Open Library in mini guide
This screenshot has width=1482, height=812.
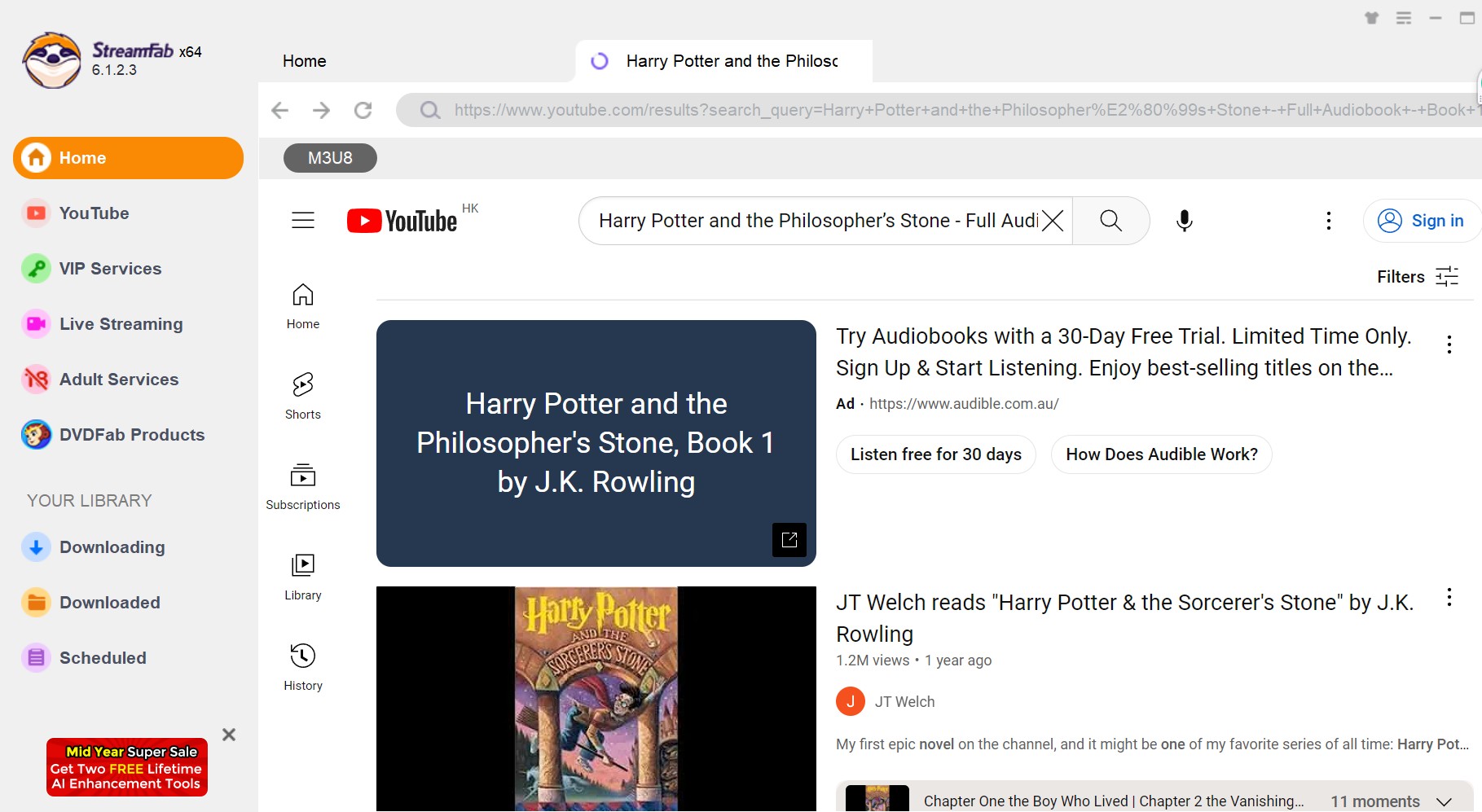tap(303, 577)
